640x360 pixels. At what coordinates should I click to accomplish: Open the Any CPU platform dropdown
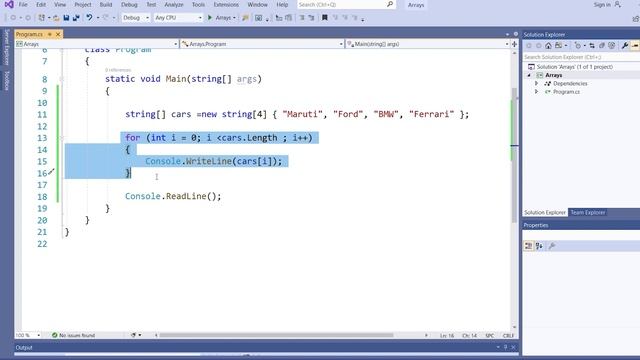pos(178,18)
